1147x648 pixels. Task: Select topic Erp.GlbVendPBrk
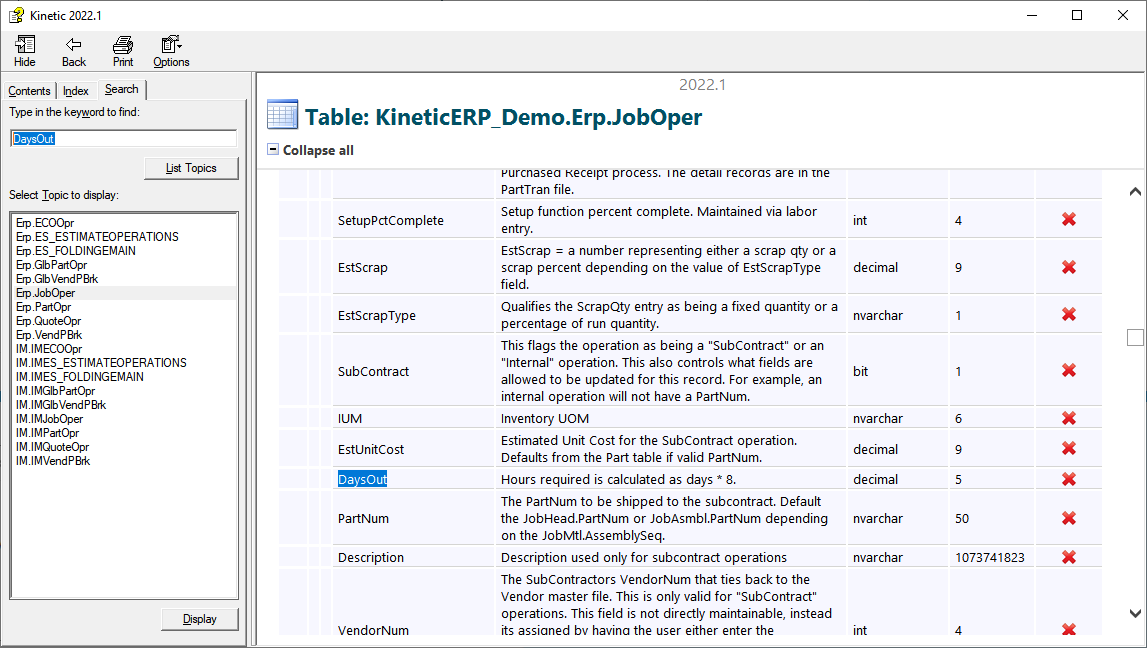pyautogui.click(x=57, y=279)
